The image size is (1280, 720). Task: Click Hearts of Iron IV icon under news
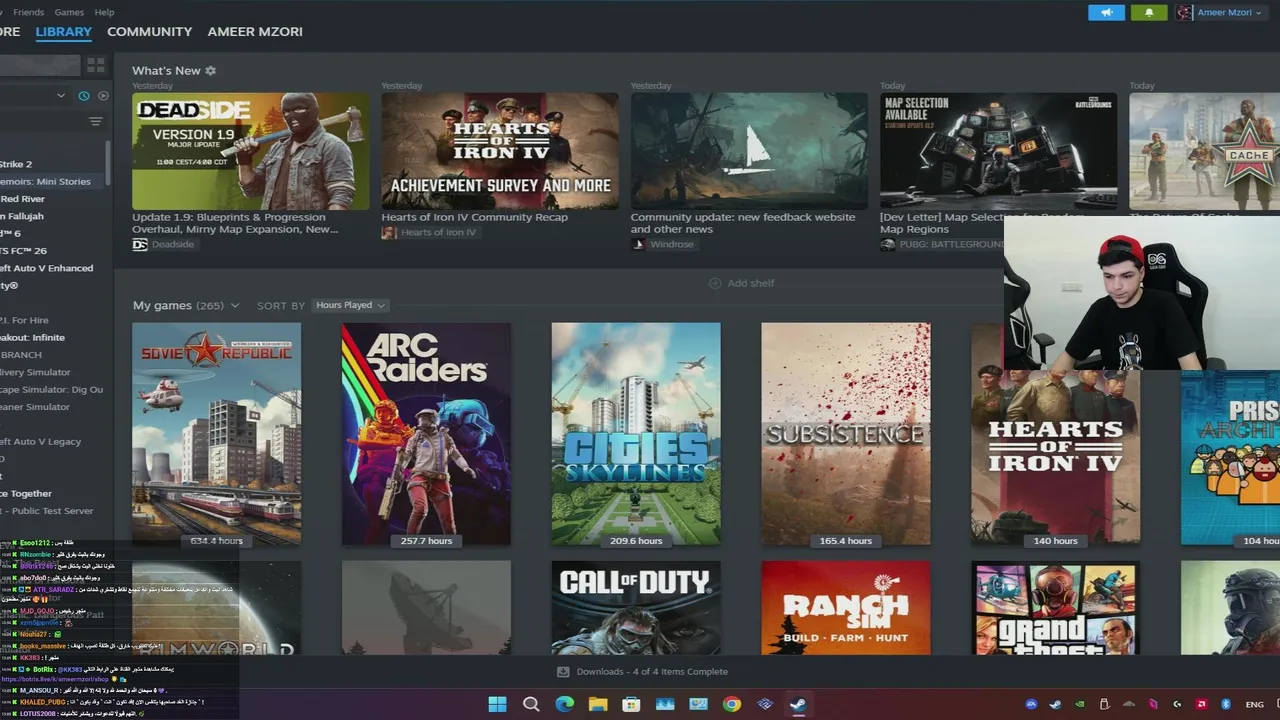pyautogui.click(x=389, y=233)
